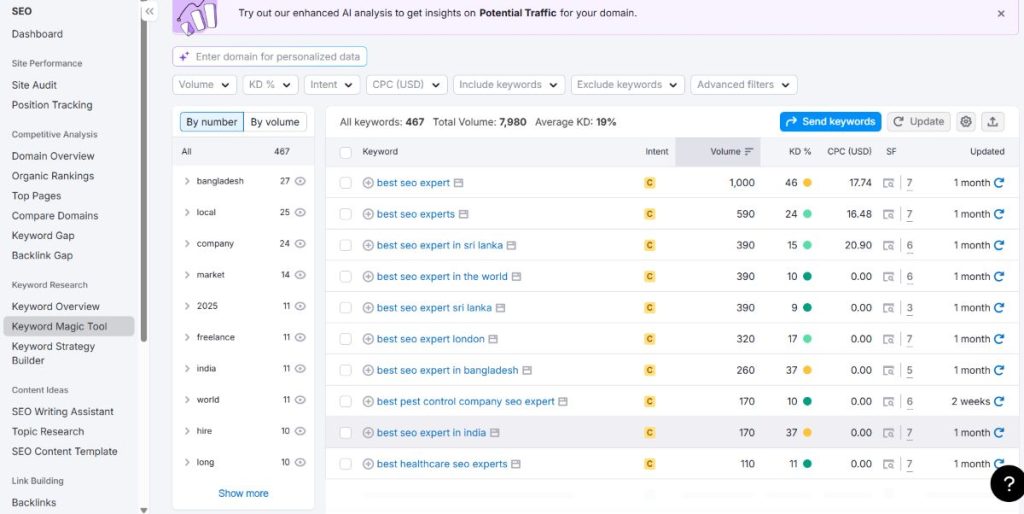This screenshot has width=1024, height=514.
Task: Refresh 'best seo expert london' row
Action: 999,339
